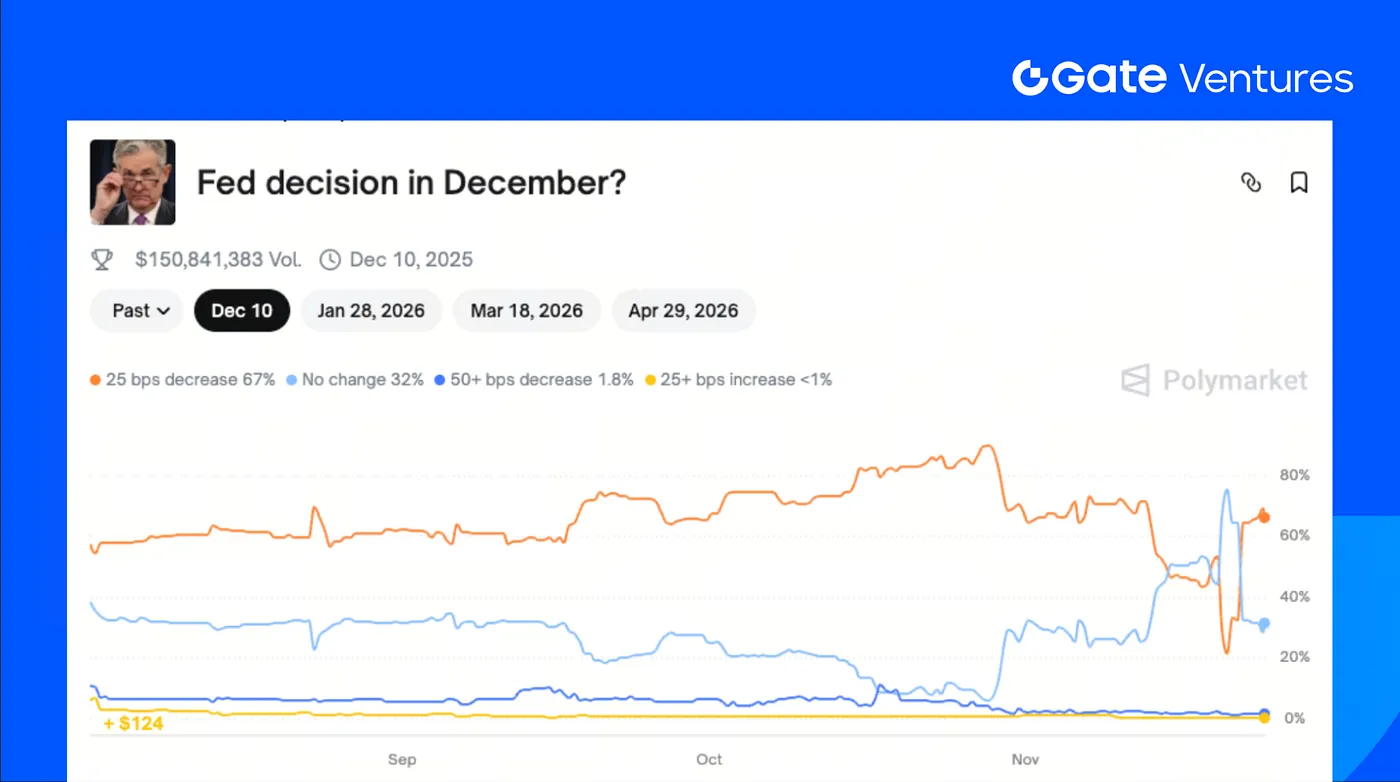Image resolution: width=1400 pixels, height=782 pixels.
Task: Click the trophy icon beside volume
Action: point(102,260)
